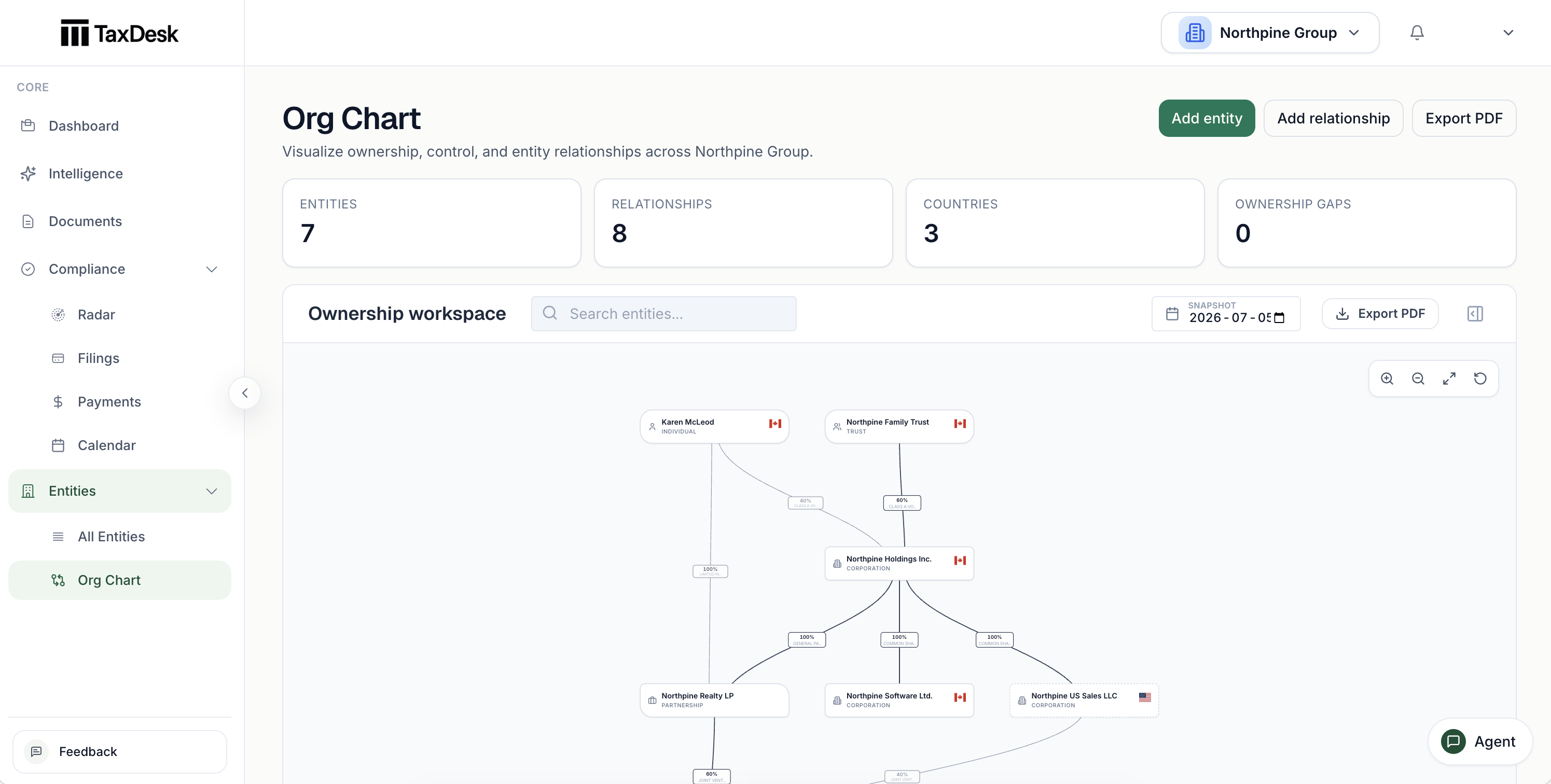The height and width of the screenshot is (784, 1551).
Task: Click the Calendar sidebar icon
Action: [x=58, y=445]
